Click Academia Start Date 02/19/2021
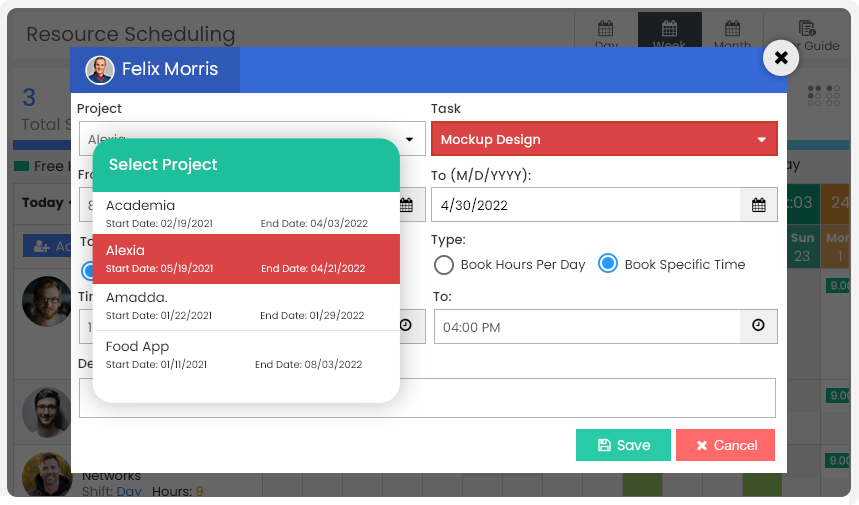Screen dimensions: 859x505 pos(159,223)
